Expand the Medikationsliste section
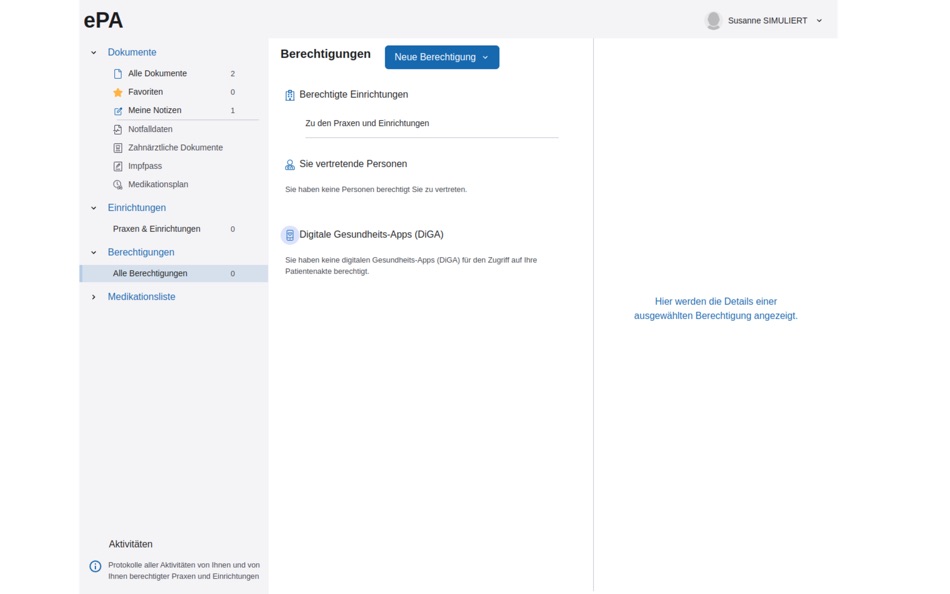The image size is (950, 594). pos(93,296)
